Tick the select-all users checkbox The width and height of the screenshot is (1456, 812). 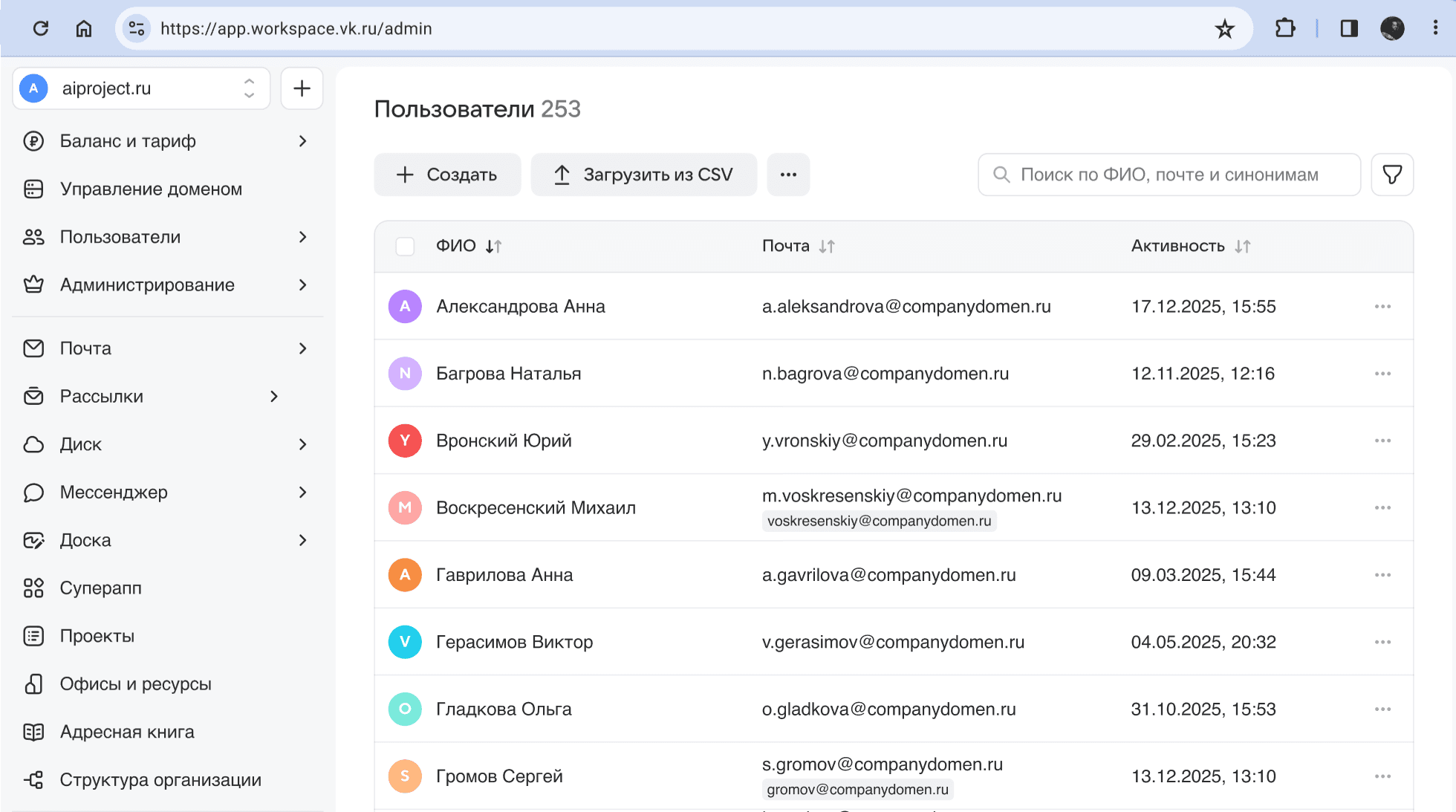(x=405, y=246)
